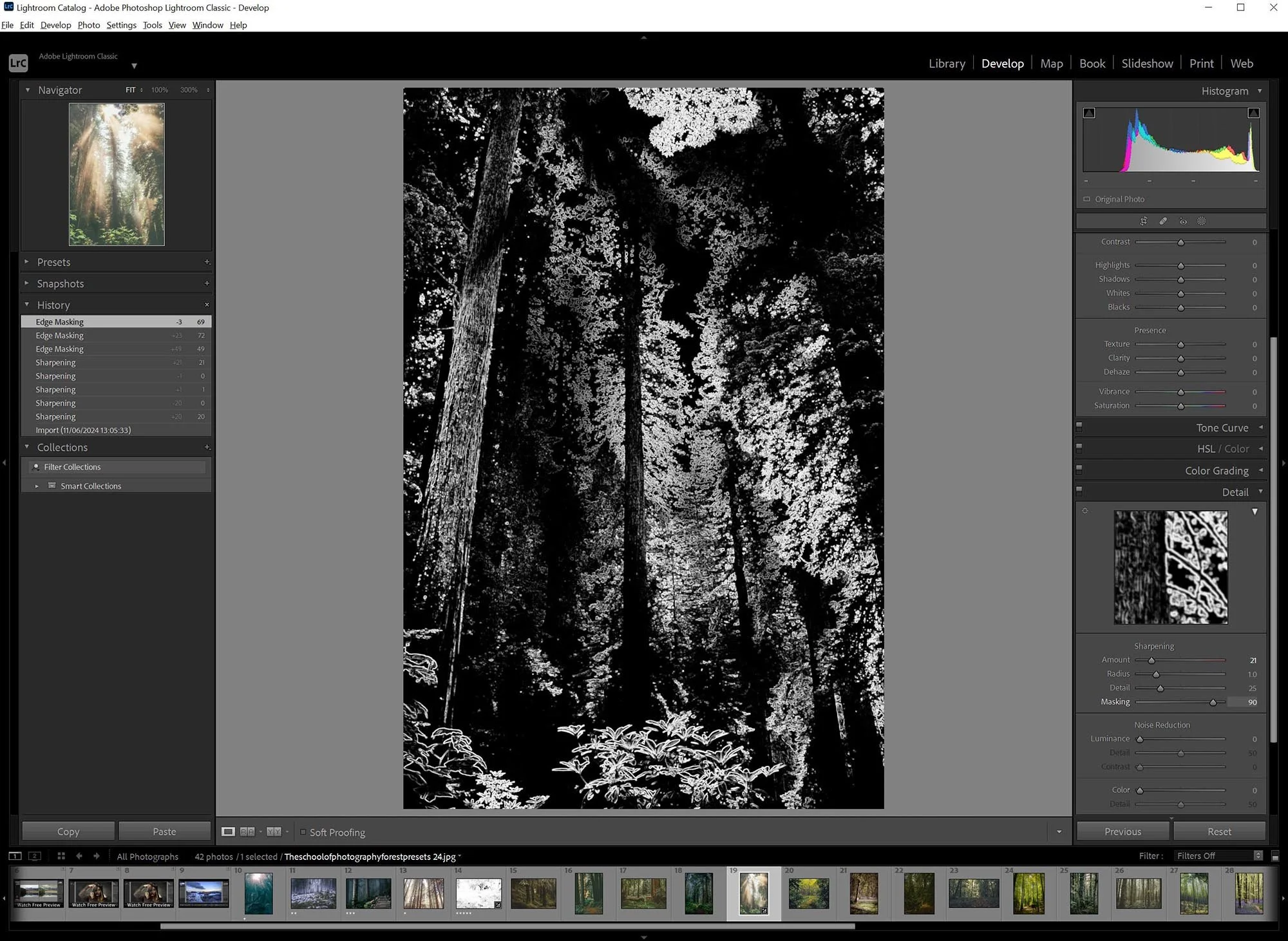Click the Previous button

(x=1122, y=832)
